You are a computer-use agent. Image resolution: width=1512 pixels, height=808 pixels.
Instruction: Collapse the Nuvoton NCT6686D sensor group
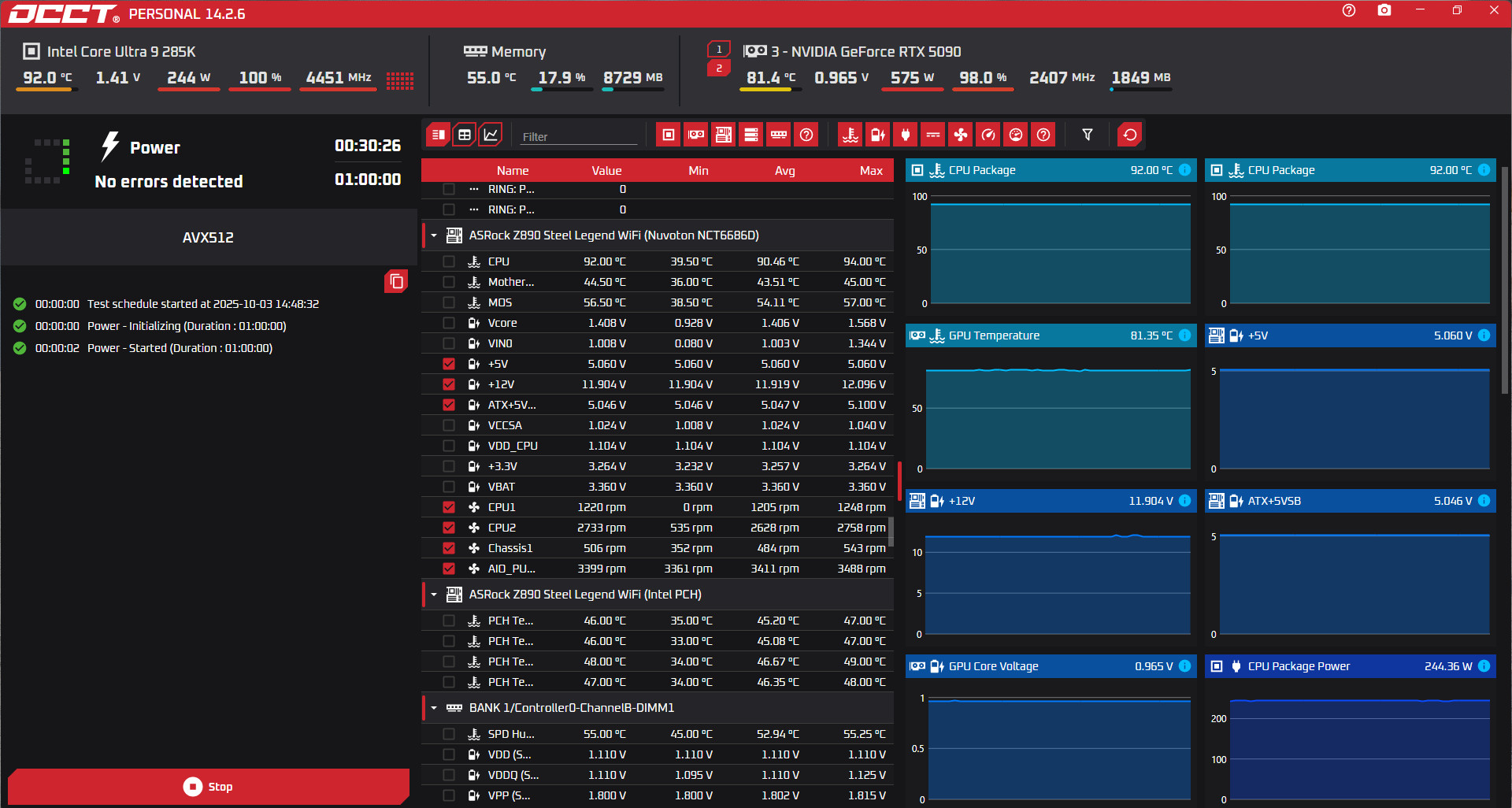point(434,235)
